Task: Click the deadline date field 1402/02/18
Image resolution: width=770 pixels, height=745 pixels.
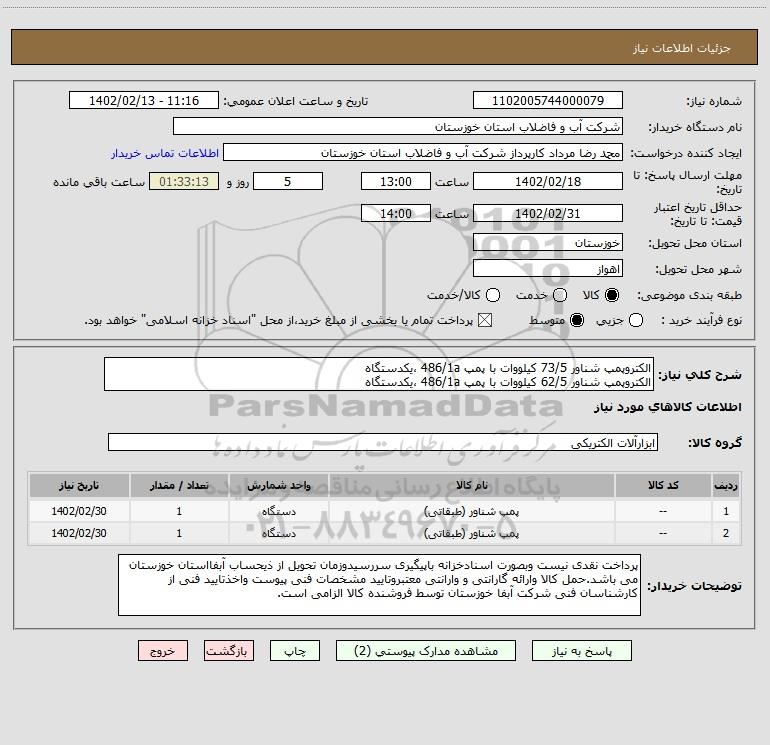Action: [x=548, y=181]
